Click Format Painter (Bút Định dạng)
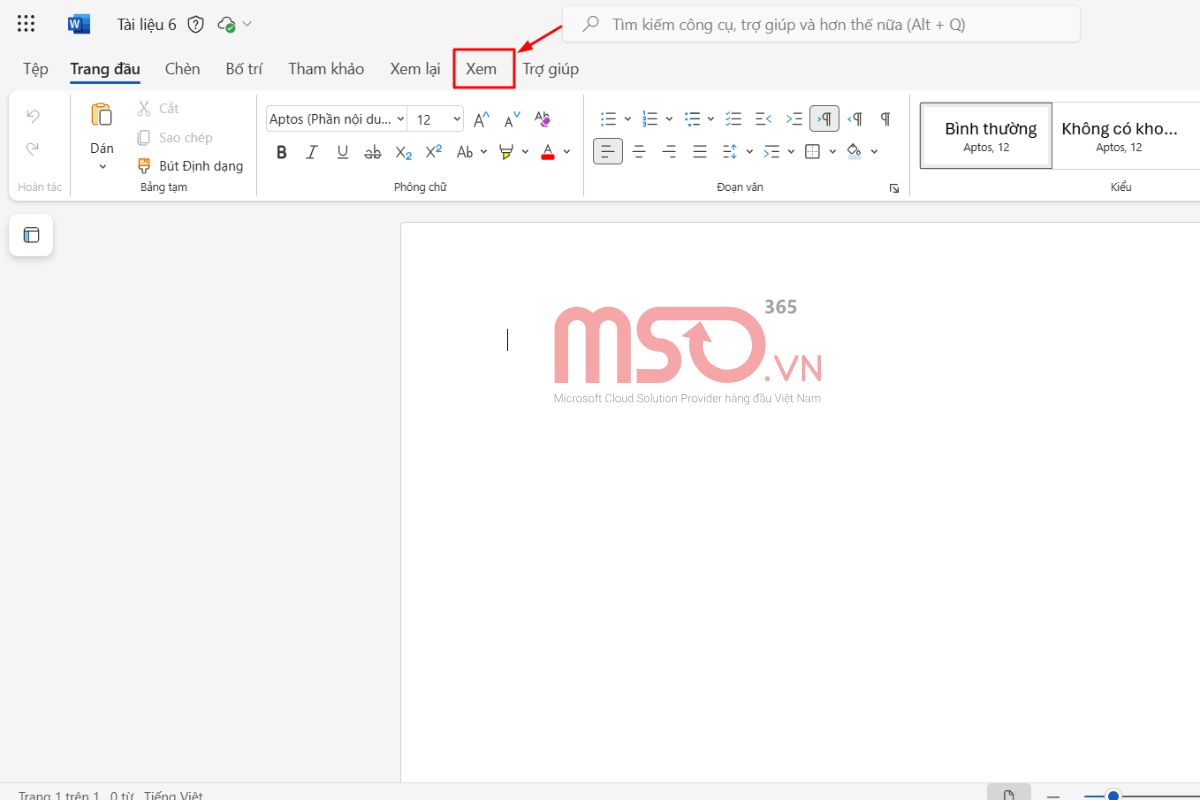 tap(191, 166)
